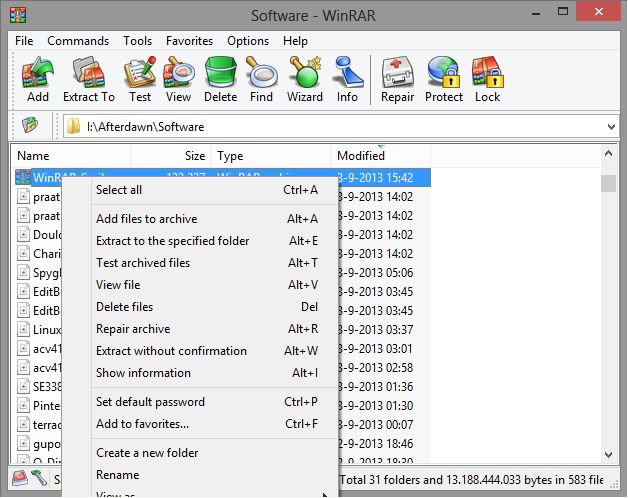Click the Protect toolbar icon
The height and width of the screenshot is (498, 628).
444,79
